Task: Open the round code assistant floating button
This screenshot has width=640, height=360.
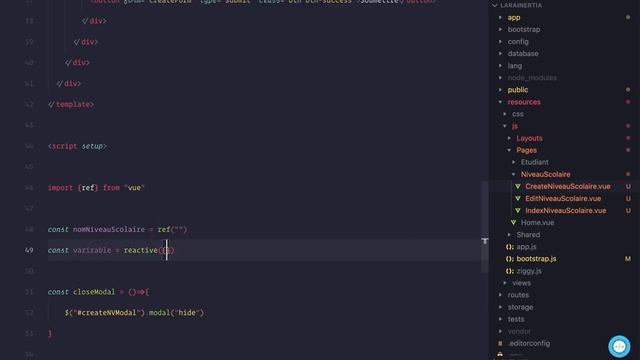Action: [619, 347]
